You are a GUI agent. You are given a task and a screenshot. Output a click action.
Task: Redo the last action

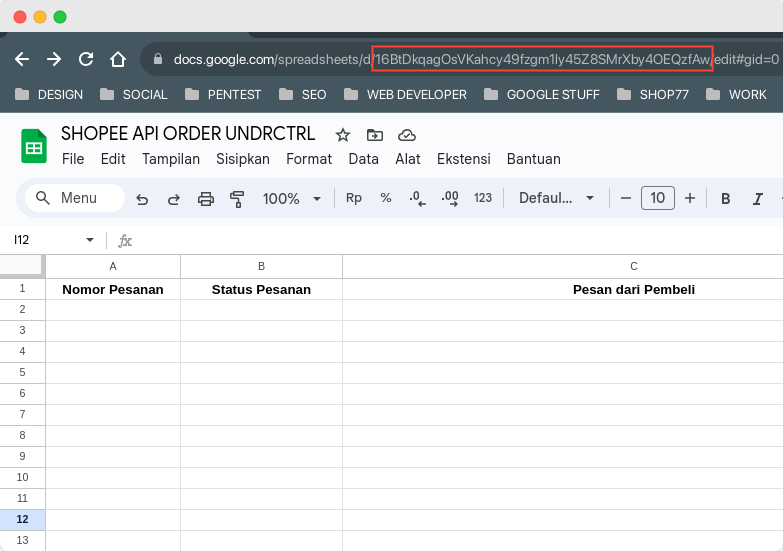coord(173,199)
